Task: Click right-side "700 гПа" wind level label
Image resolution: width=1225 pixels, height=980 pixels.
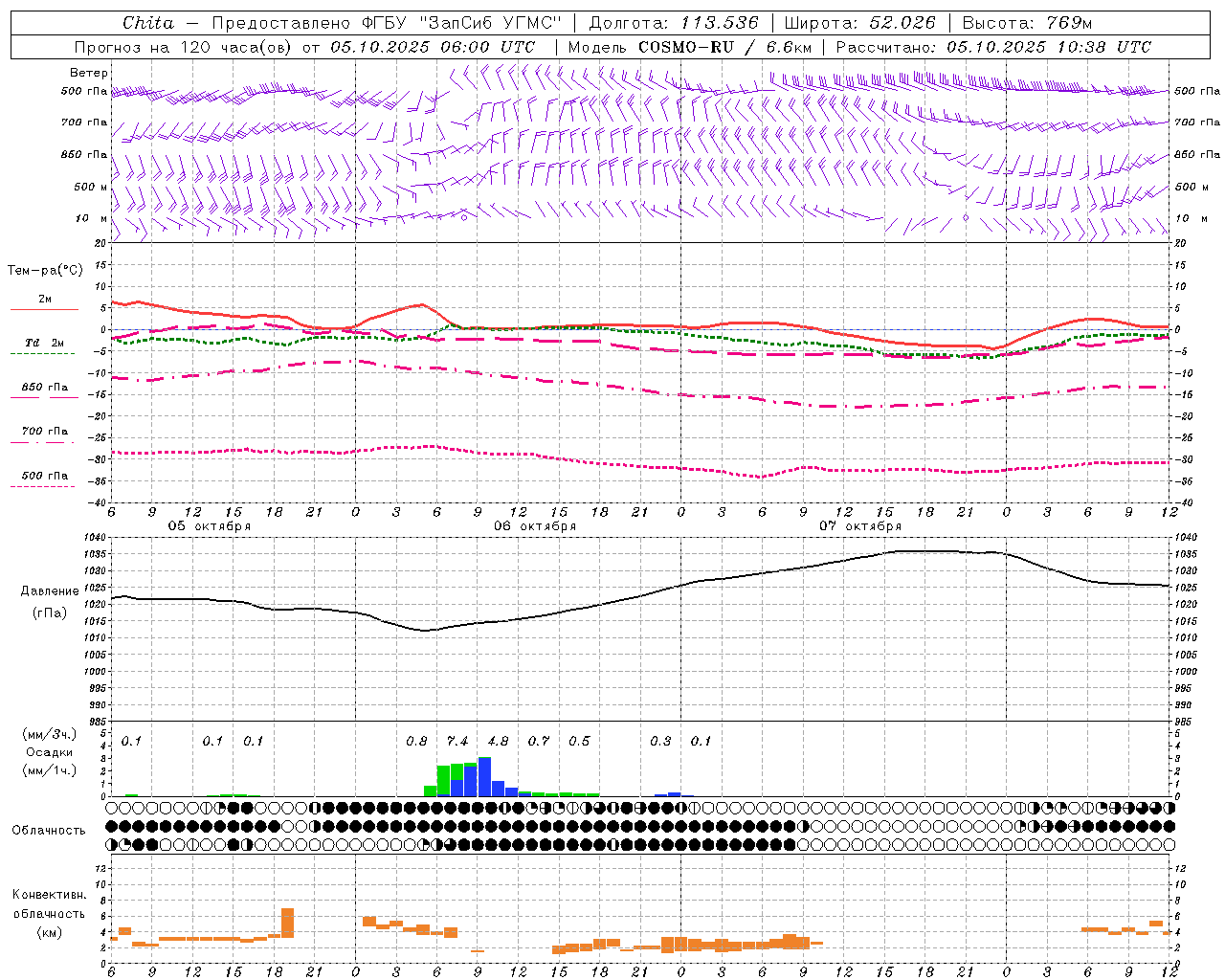Action: (x=1197, y=122)
